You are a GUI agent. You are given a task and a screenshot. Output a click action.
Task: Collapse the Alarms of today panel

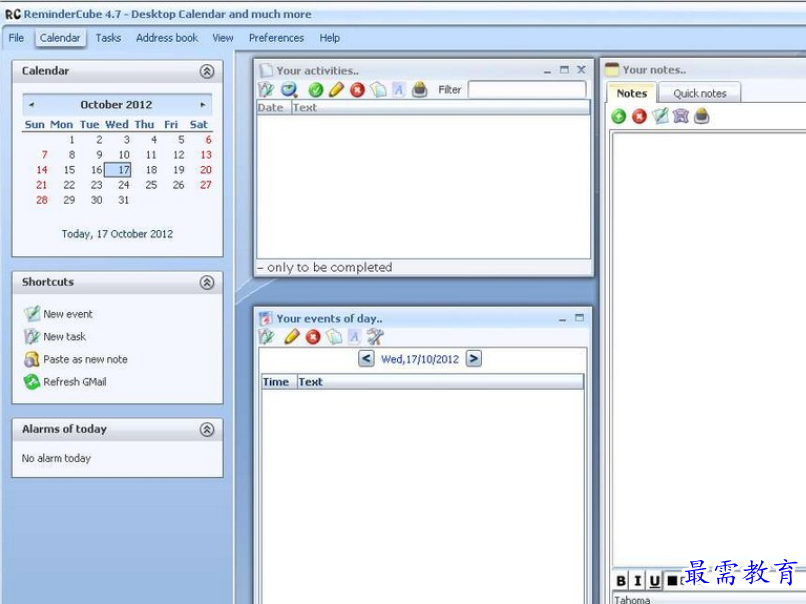pos(207,429)
